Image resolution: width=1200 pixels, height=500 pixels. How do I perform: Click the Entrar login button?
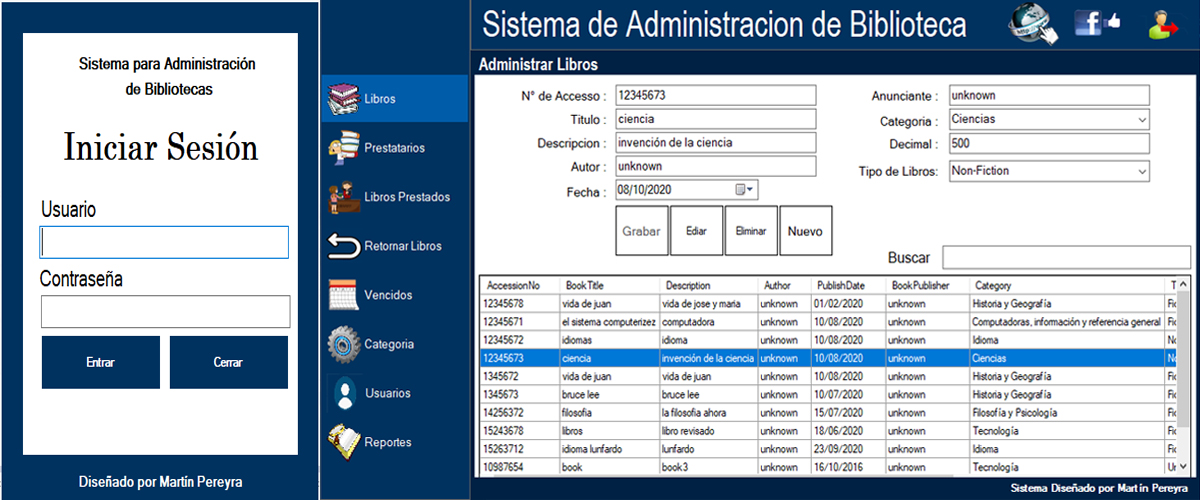coord(100,362)
